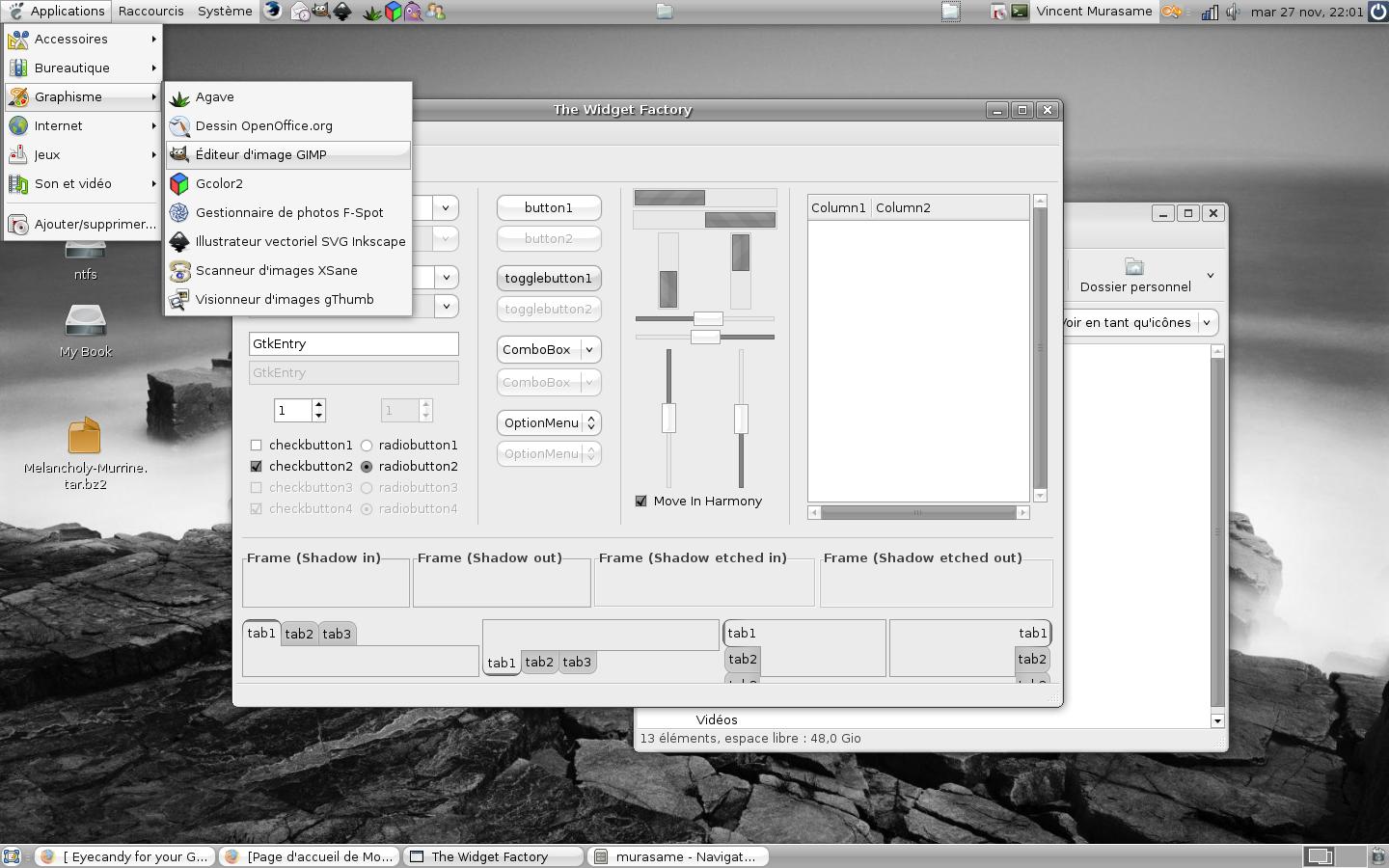Select Ajouter/supprimer... menu entry

coord(83,225)
